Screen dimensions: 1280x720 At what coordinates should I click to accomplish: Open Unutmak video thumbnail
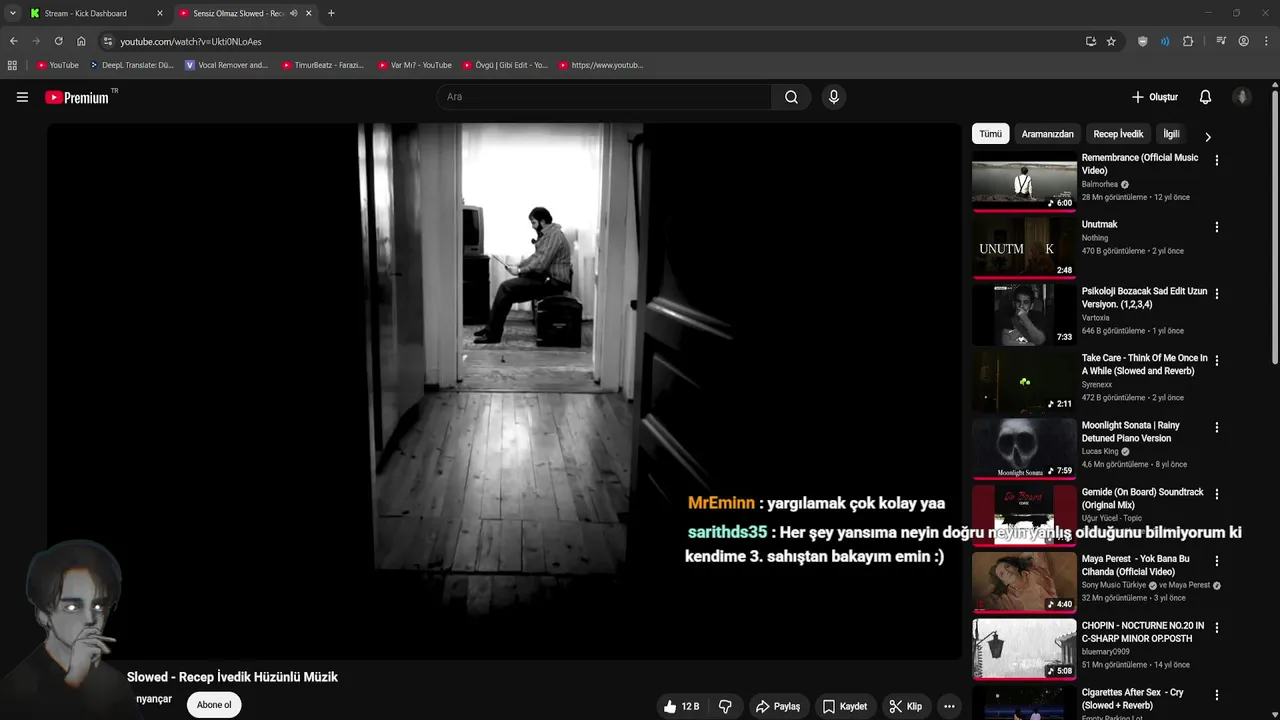pyautogui.click(x=1024, y=248)
